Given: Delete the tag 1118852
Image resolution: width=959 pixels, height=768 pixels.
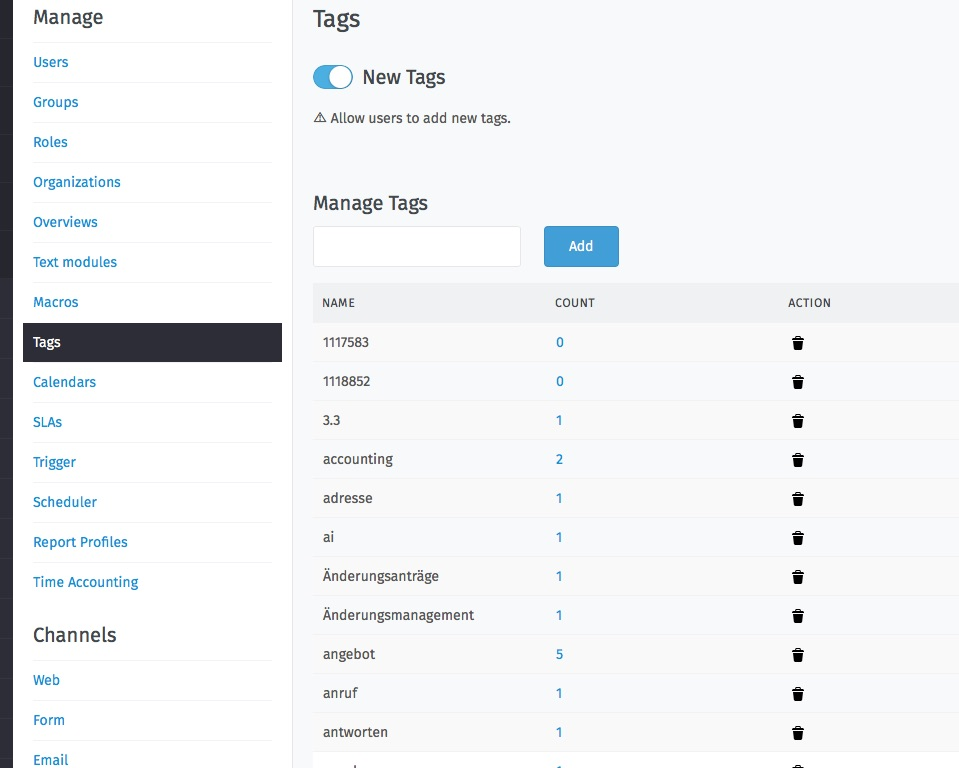Looking at the screenshot, I should point(797,381).
